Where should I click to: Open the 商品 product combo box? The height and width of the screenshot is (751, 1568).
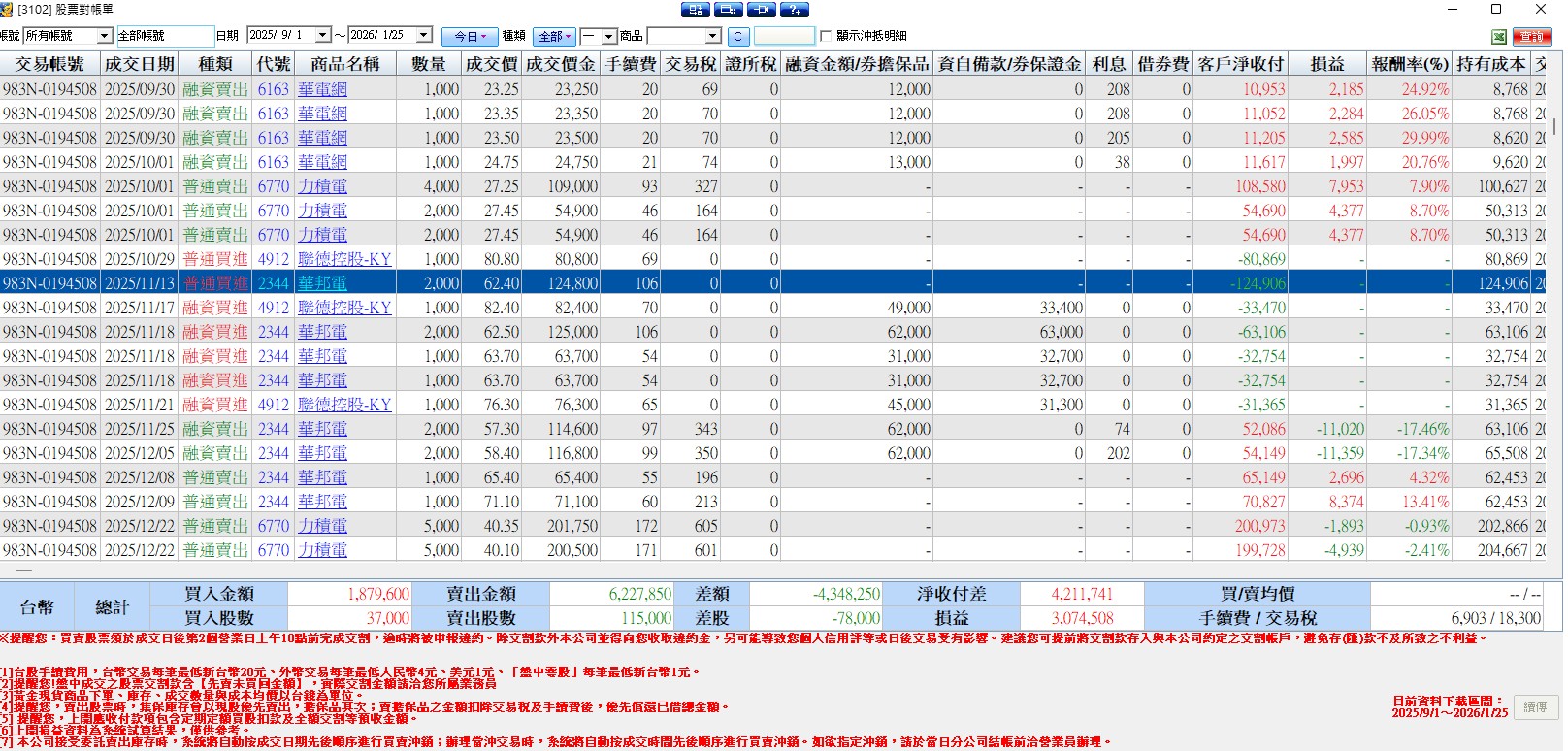click(713, 36)
